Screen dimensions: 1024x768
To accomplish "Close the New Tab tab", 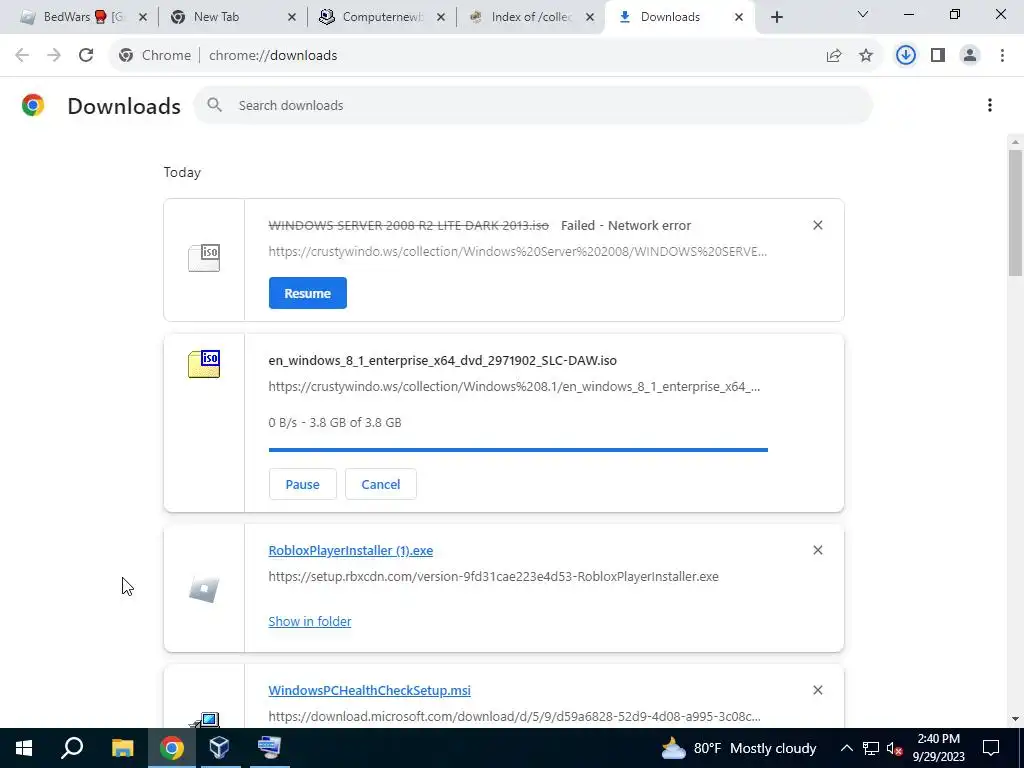I will click(x=292, y=17).
